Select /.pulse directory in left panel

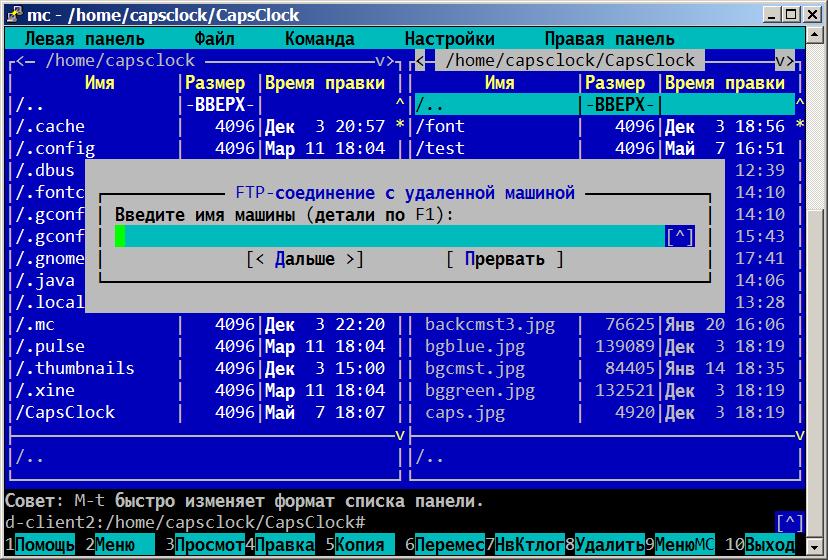click(x=205, y=347)
